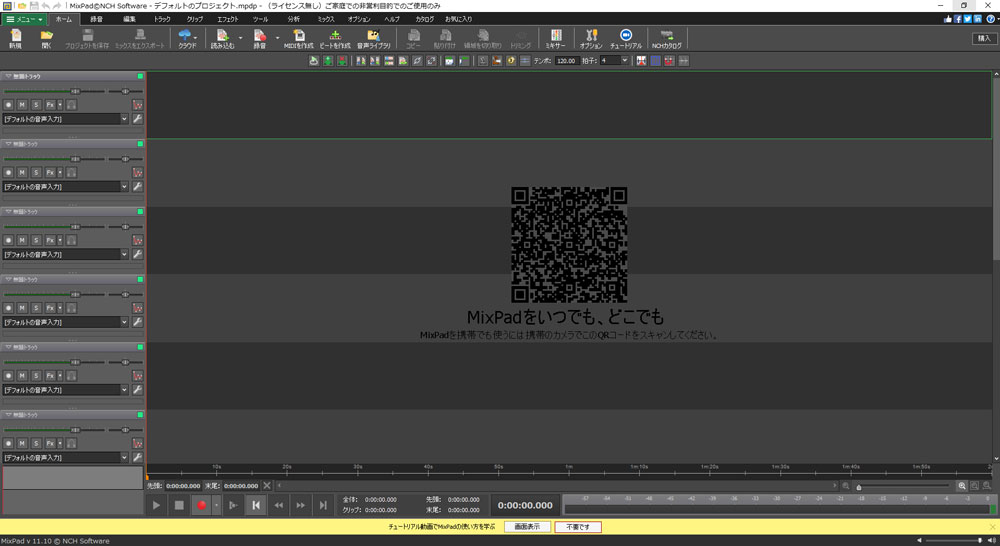Click the 新規 (New project) toolbar icon
Viewport: 1000px width, 546px height.
15,38
